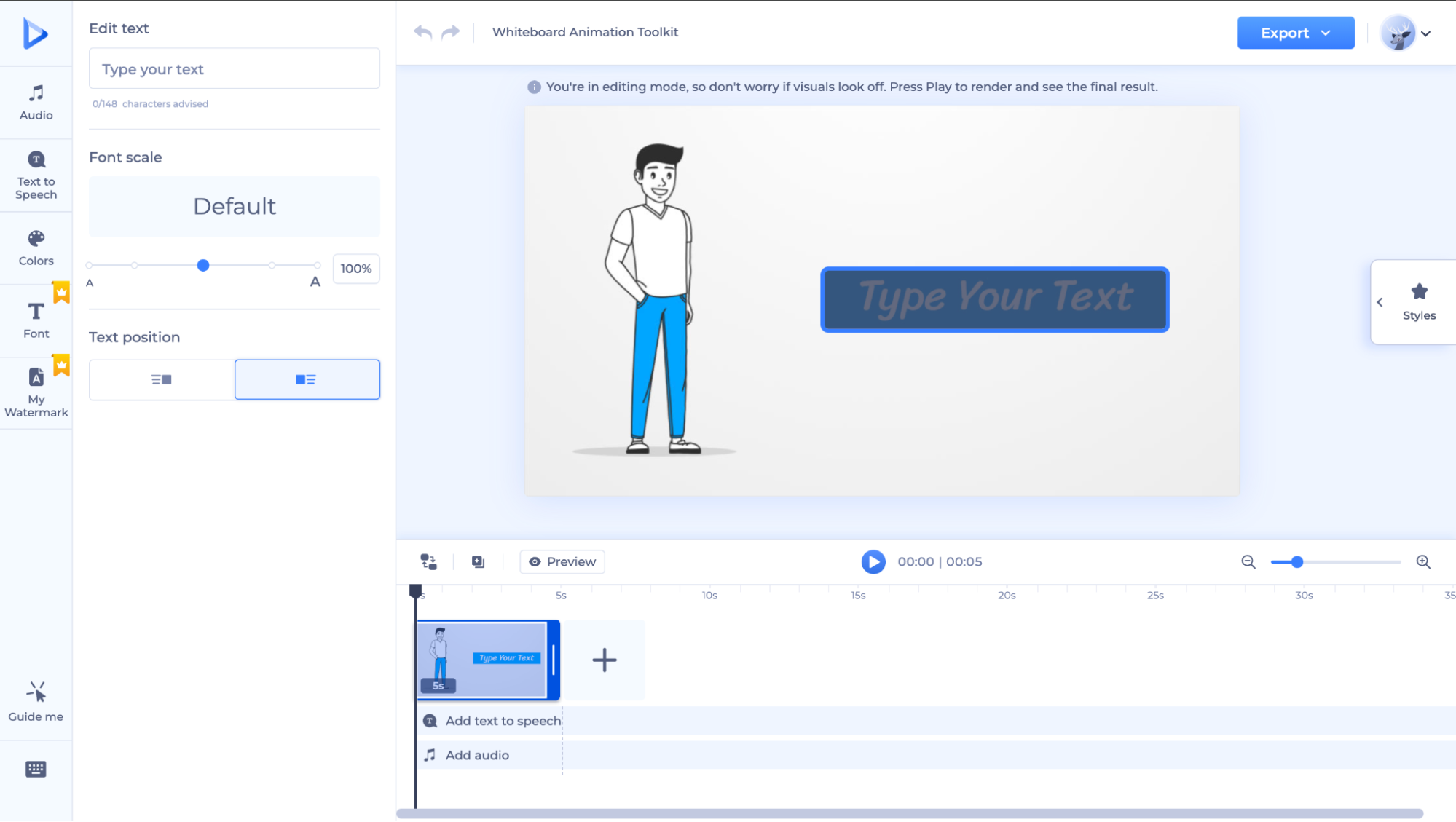The height and width of the screenshot is (822, 1456).
Task: Click the scene duration resize handle
Action: [554, 660]
